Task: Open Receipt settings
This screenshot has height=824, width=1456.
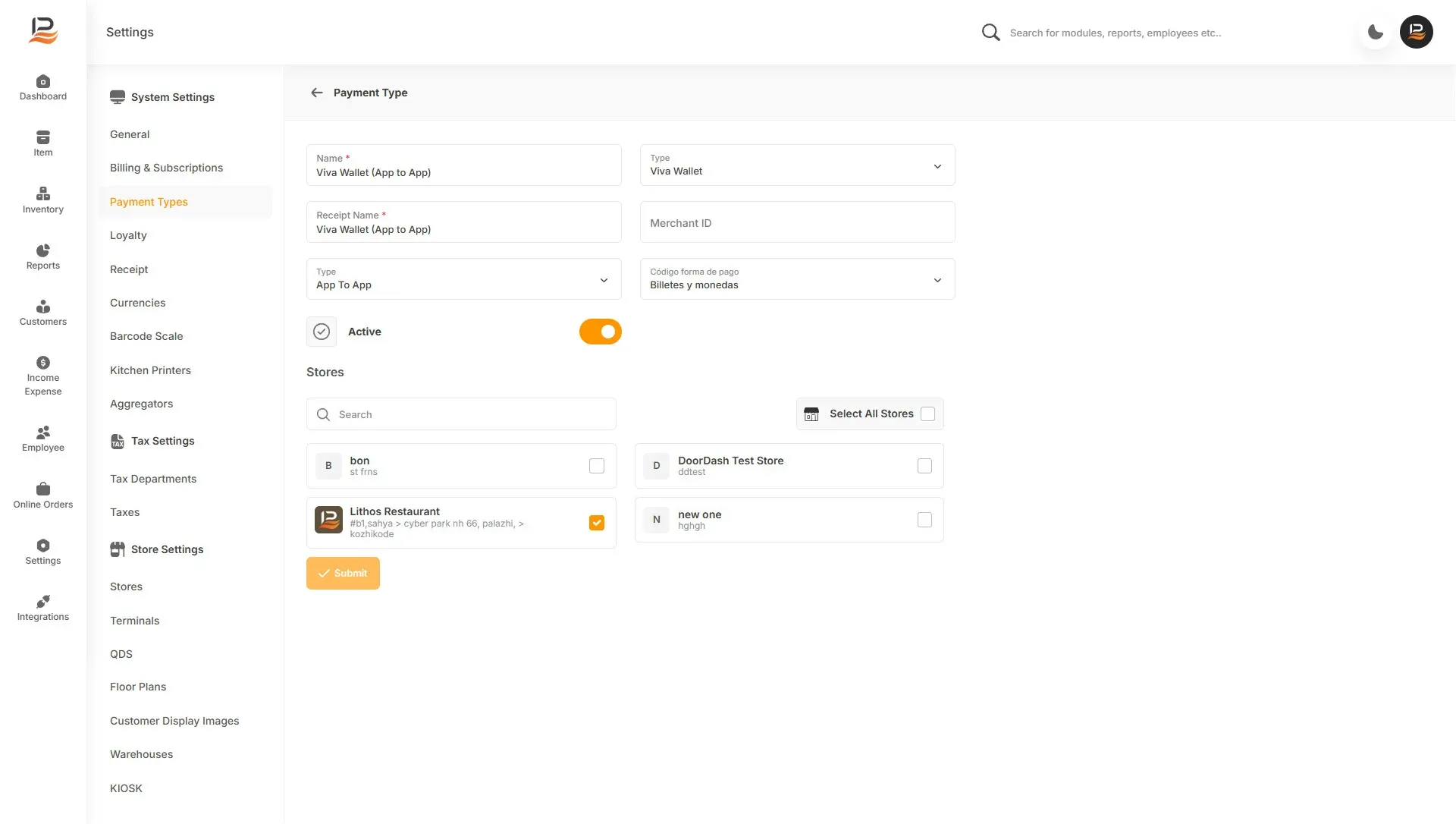Action: pyautogui.click(x=129, y=269)
